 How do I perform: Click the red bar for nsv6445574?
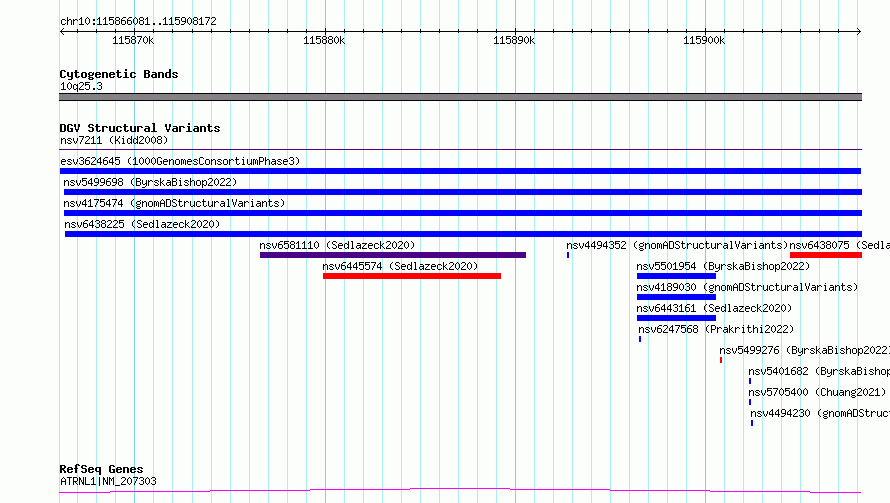tap(412, 276)
